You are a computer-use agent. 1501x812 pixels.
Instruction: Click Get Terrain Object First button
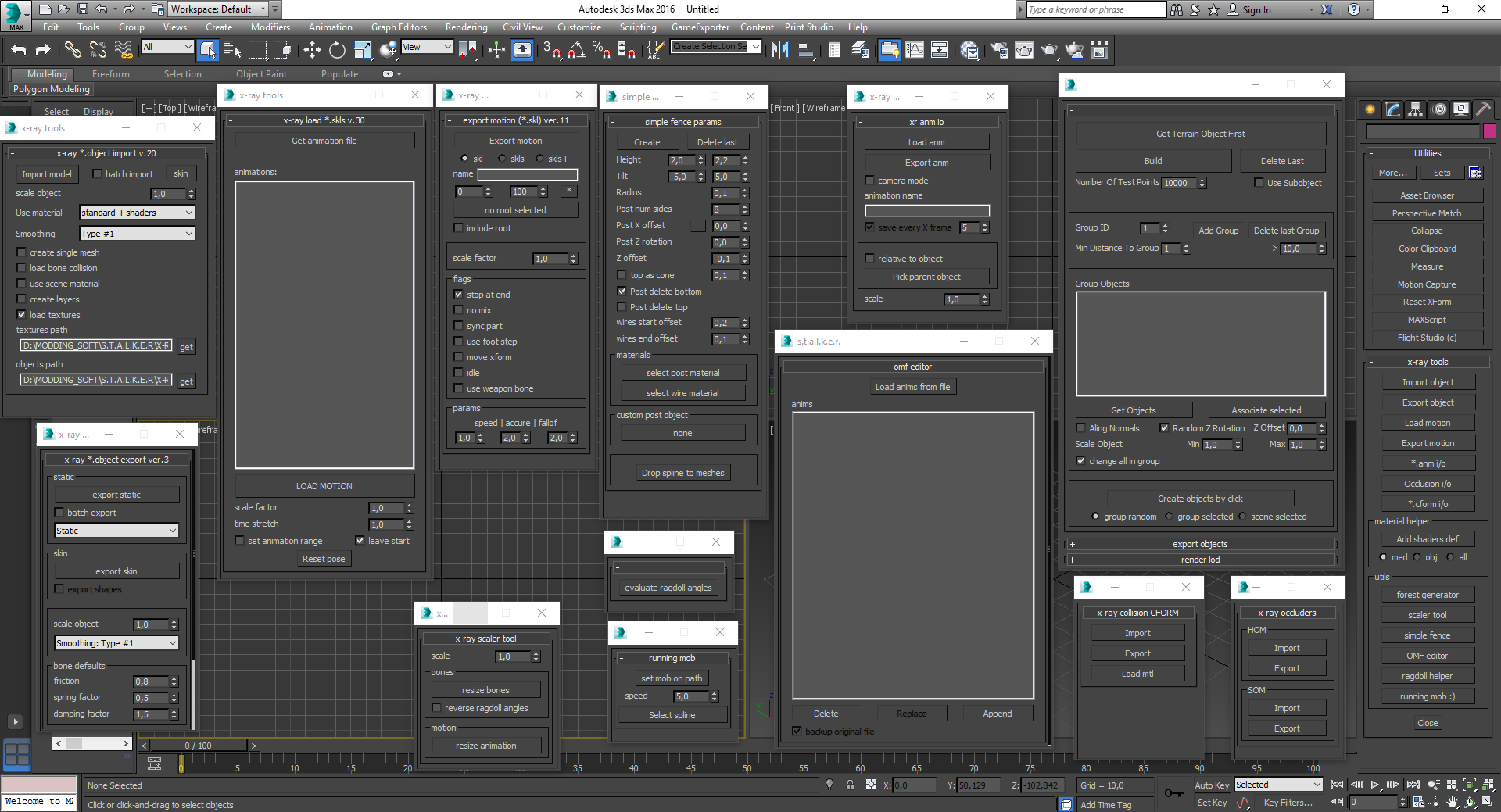pos(1201,134)
